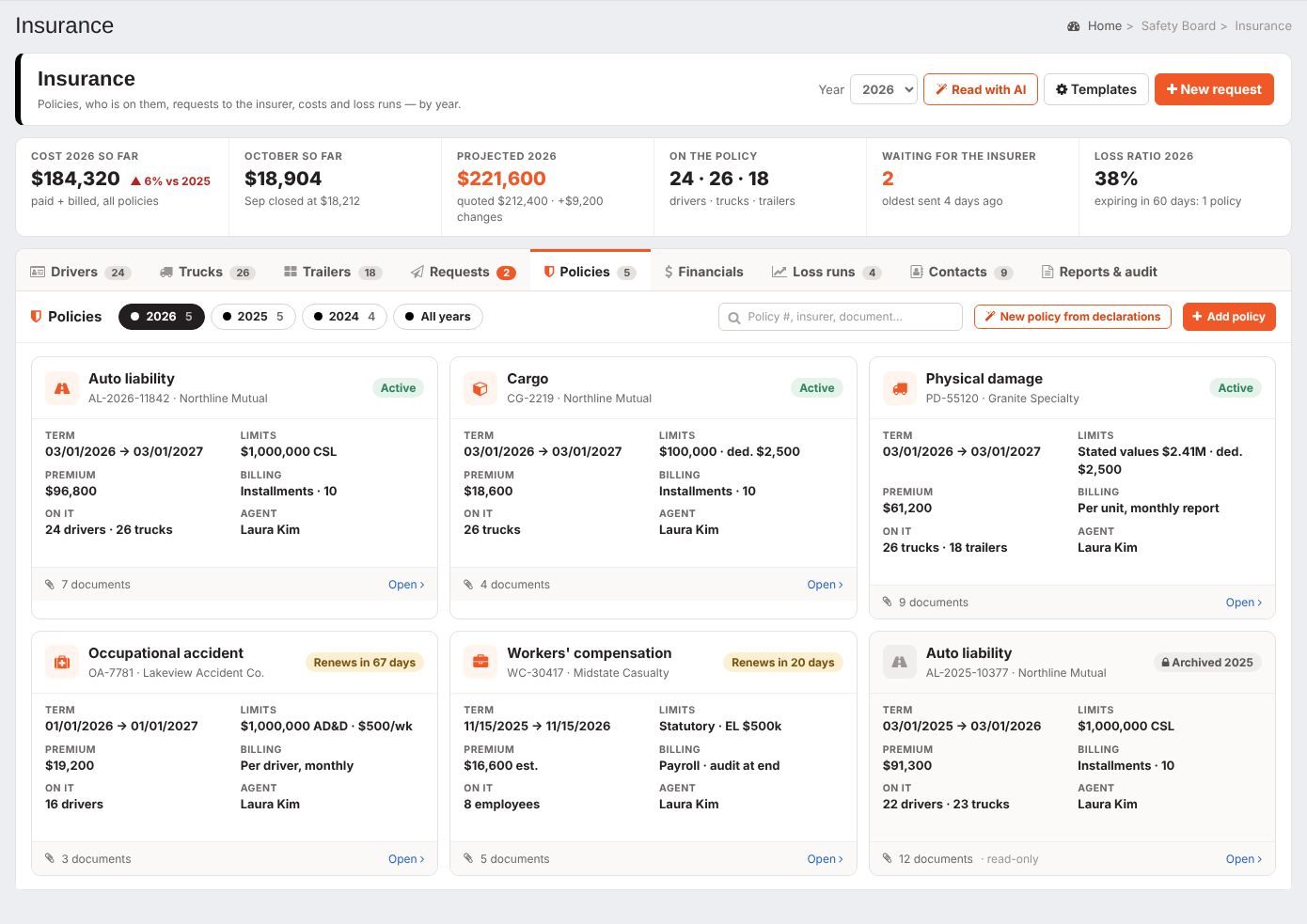Select the 2025 year filter pill

point(253,317)
